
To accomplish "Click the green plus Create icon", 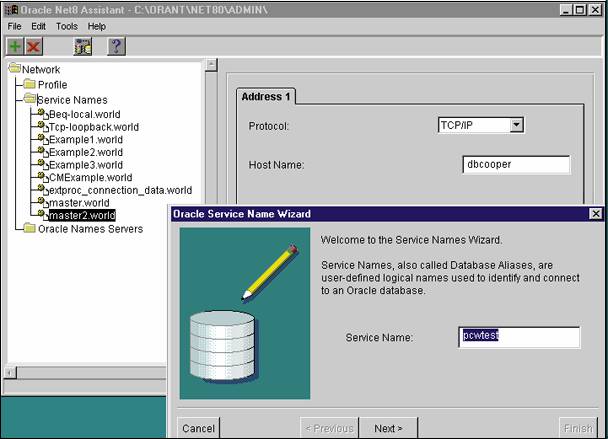I will (x=14, y=46).
